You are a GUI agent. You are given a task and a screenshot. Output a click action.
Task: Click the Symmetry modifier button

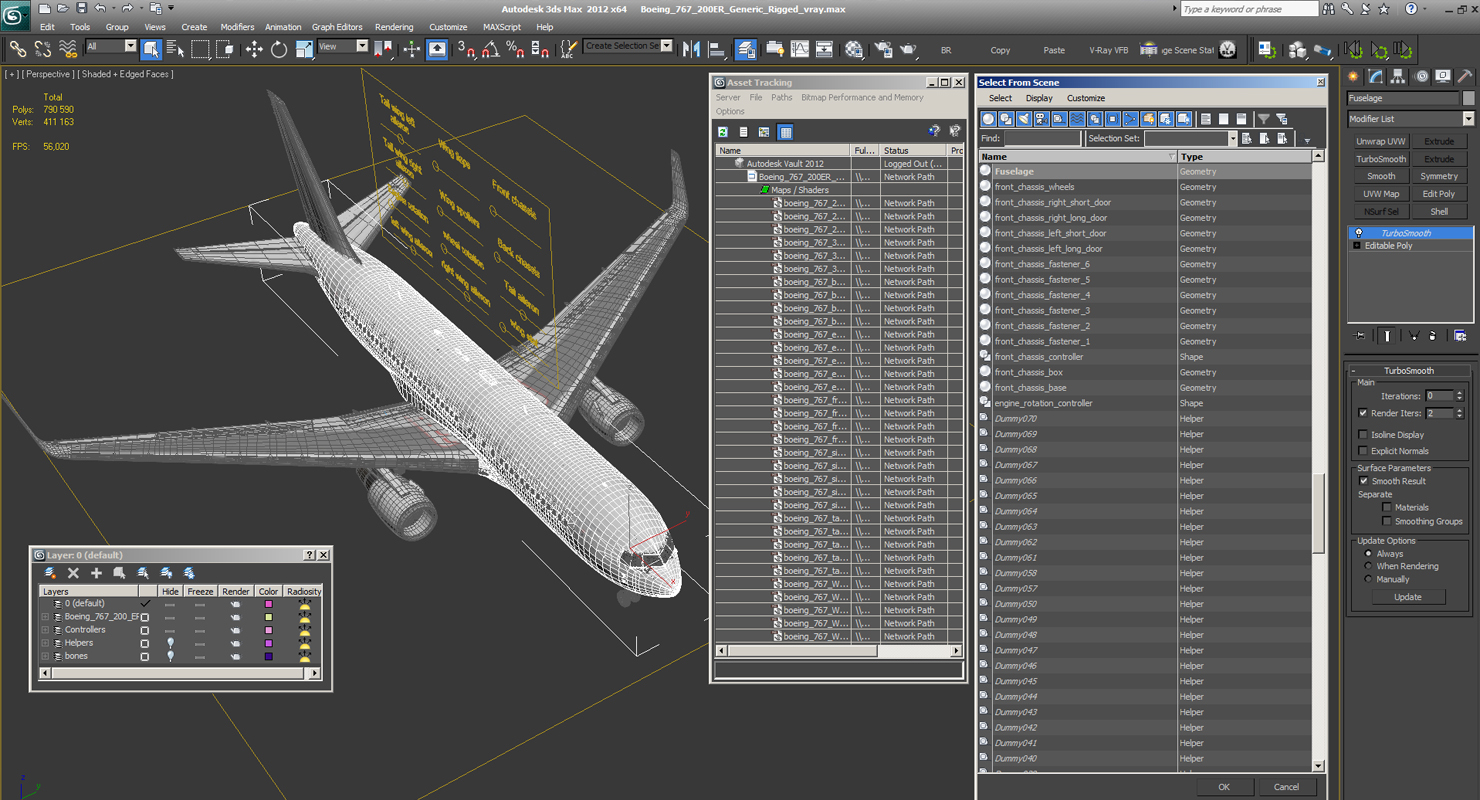click(1439, 176)
